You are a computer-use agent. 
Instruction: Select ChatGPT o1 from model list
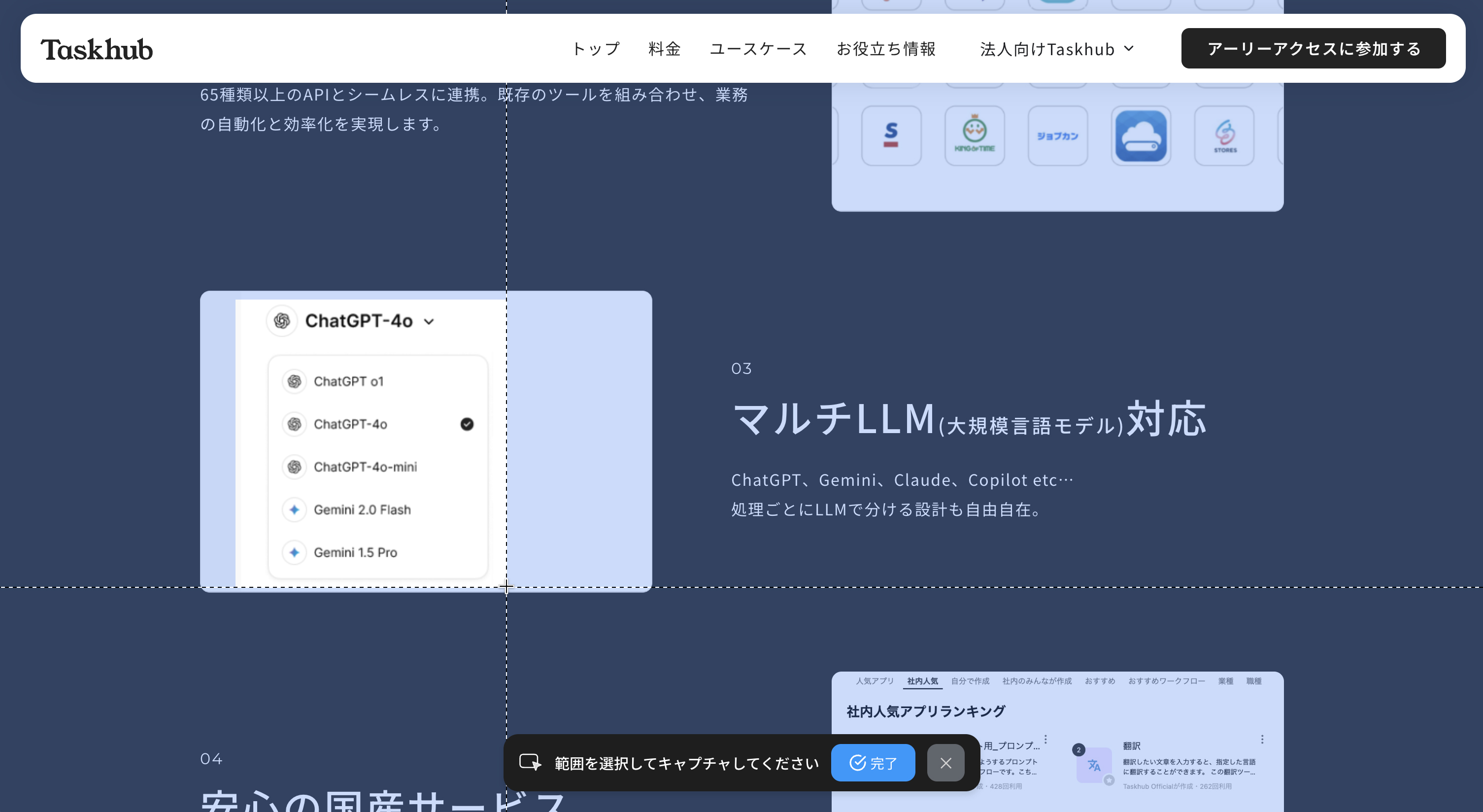[378, 381]
